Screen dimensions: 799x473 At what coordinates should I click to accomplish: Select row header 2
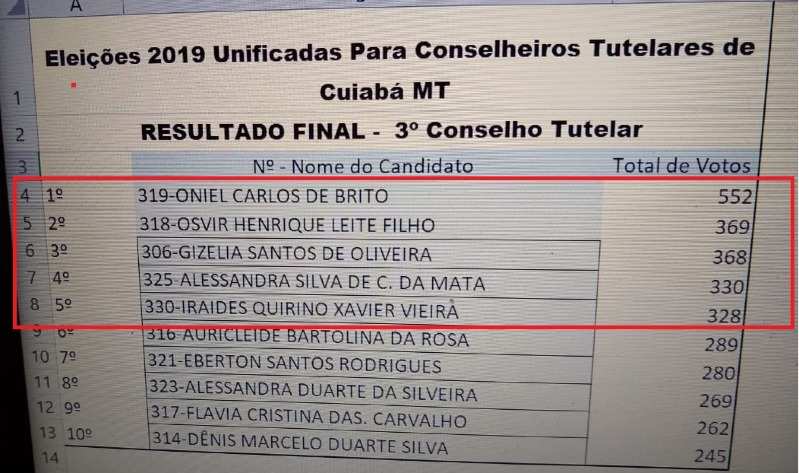pos(19,135)
